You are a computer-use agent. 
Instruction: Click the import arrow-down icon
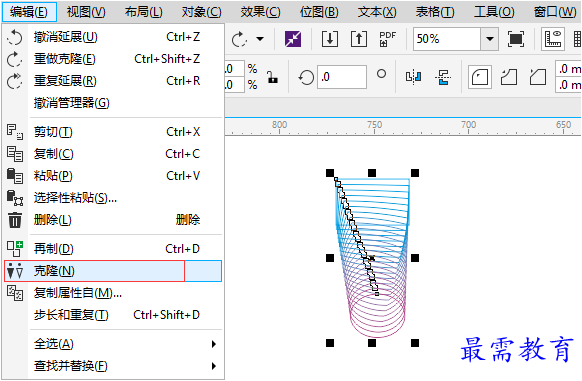(x=330, y=39)
